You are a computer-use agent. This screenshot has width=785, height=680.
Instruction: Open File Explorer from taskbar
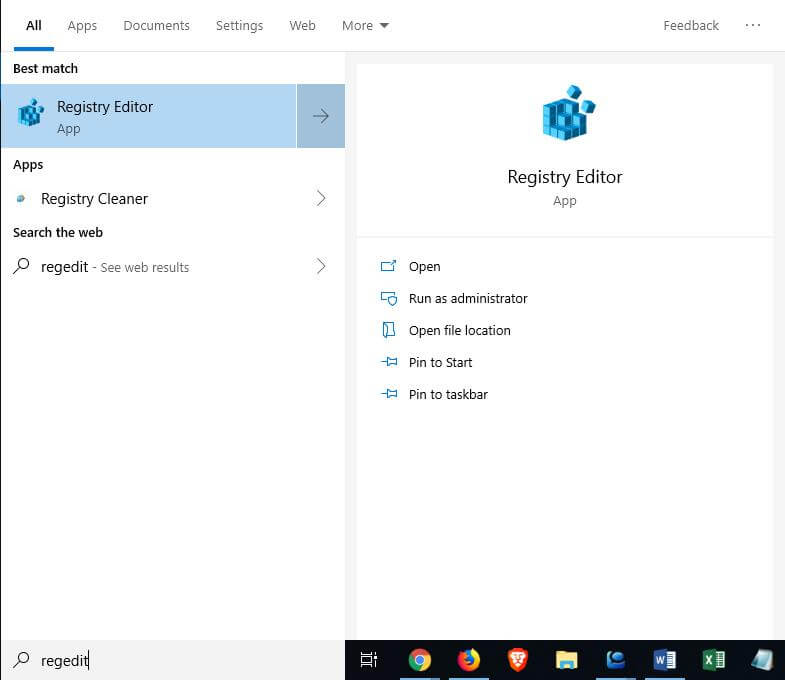(x=567, y=660)
